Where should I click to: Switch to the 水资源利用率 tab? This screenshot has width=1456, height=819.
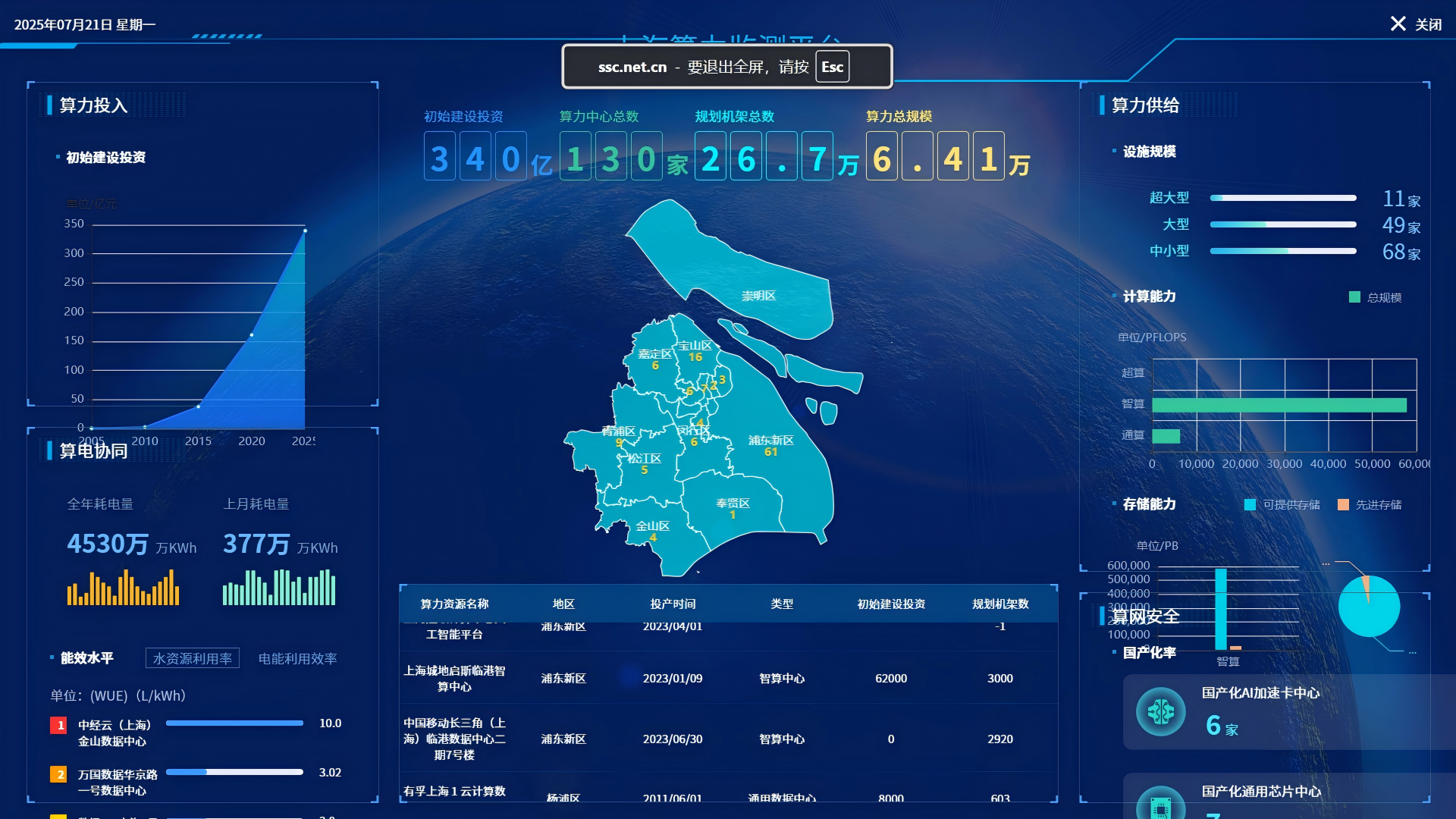tap(193, 658)
